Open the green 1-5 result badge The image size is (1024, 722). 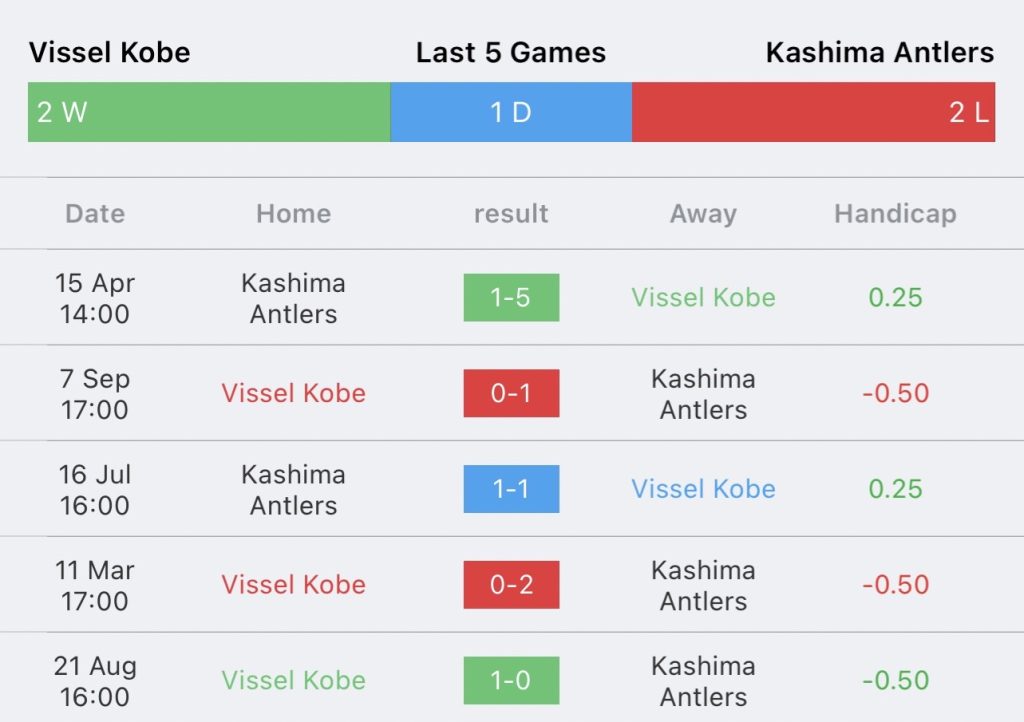[511, 298]
